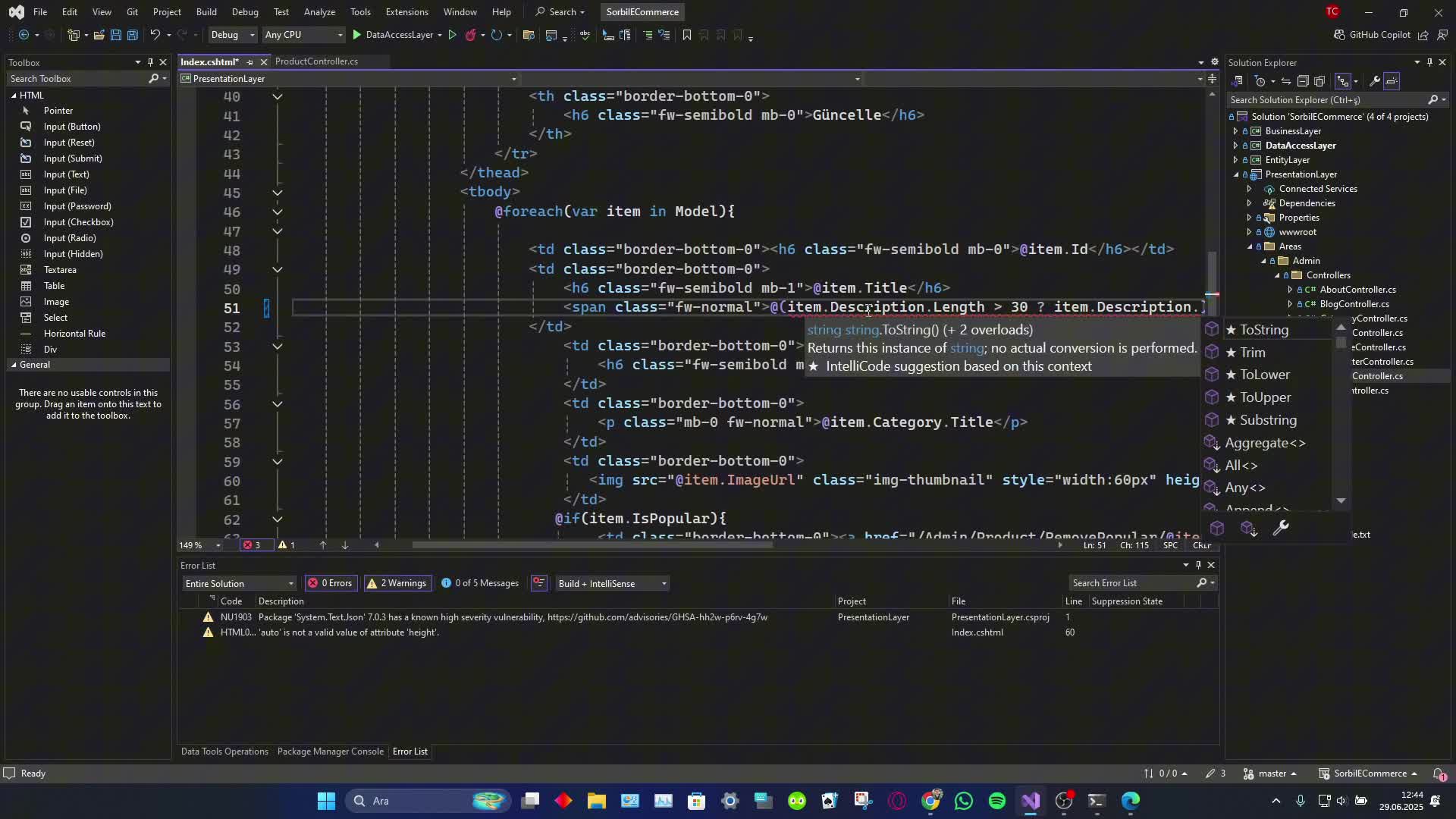
Task: Open Chrome from the Windows taskbar
Action: (930, 801)
